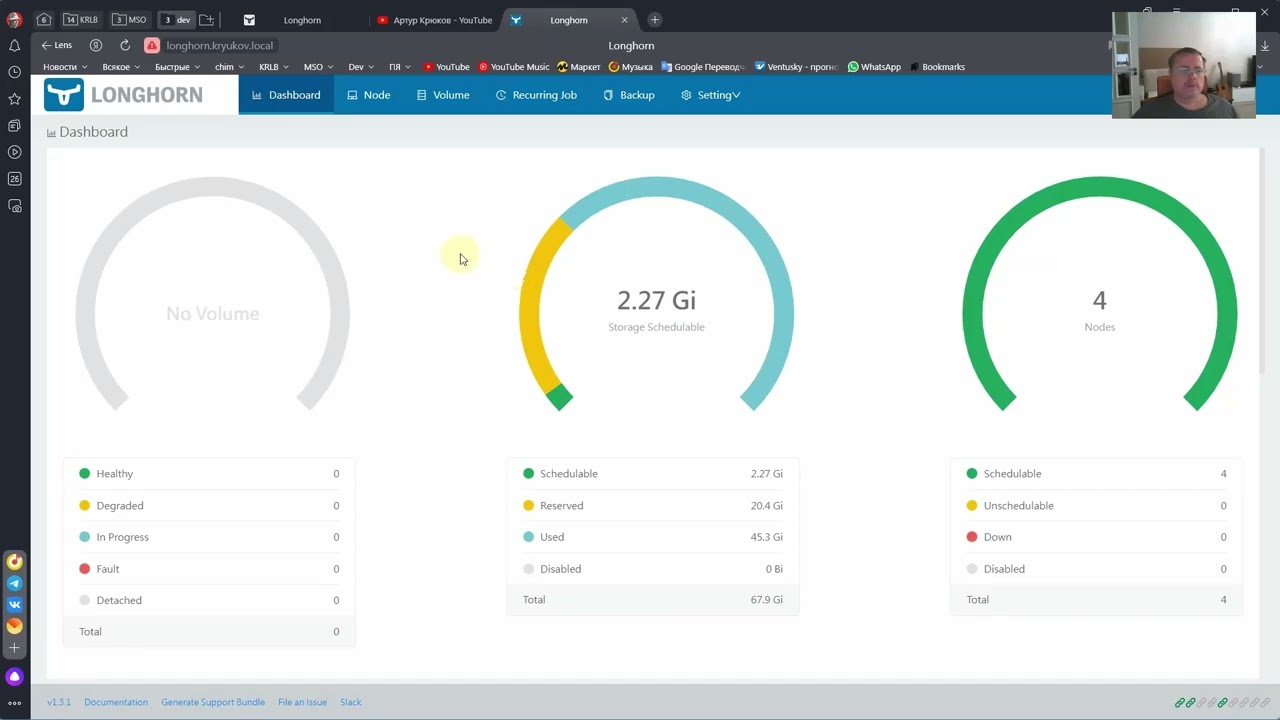Expand the Новости bookmarks folder
1280x720 pixels.
pos(65,67)
